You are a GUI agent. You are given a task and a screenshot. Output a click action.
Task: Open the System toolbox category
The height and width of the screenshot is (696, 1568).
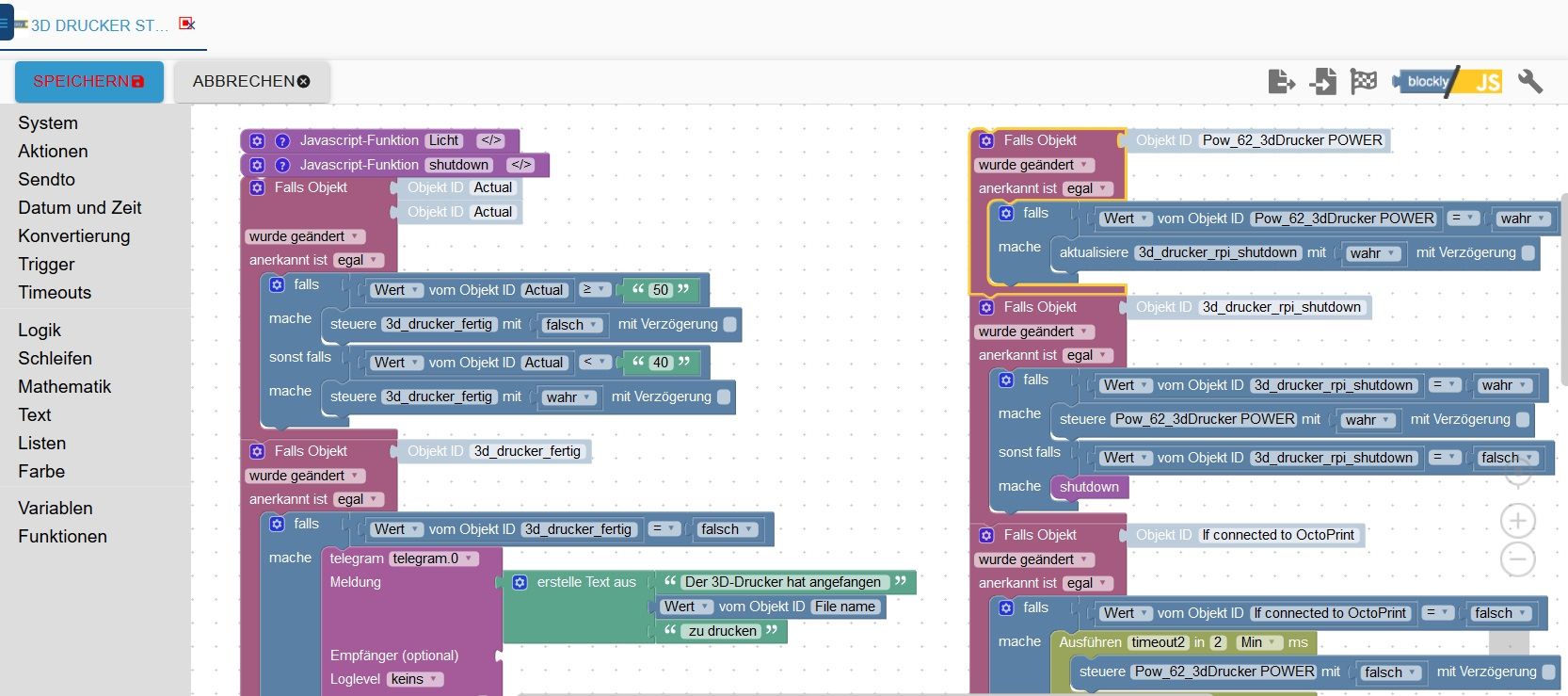(48, 122)
